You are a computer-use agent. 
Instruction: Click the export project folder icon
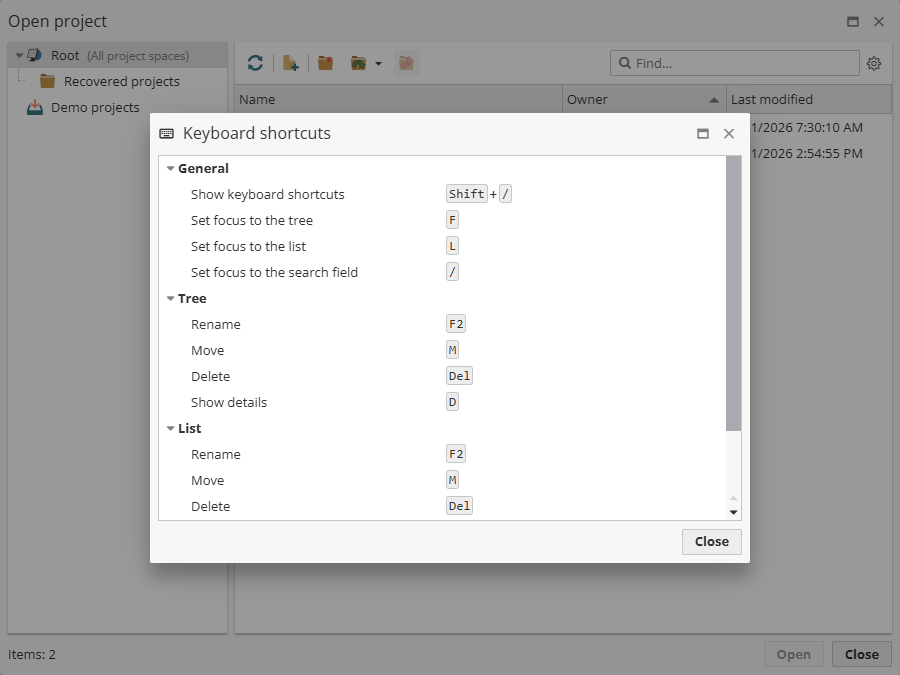click(406, 62)
